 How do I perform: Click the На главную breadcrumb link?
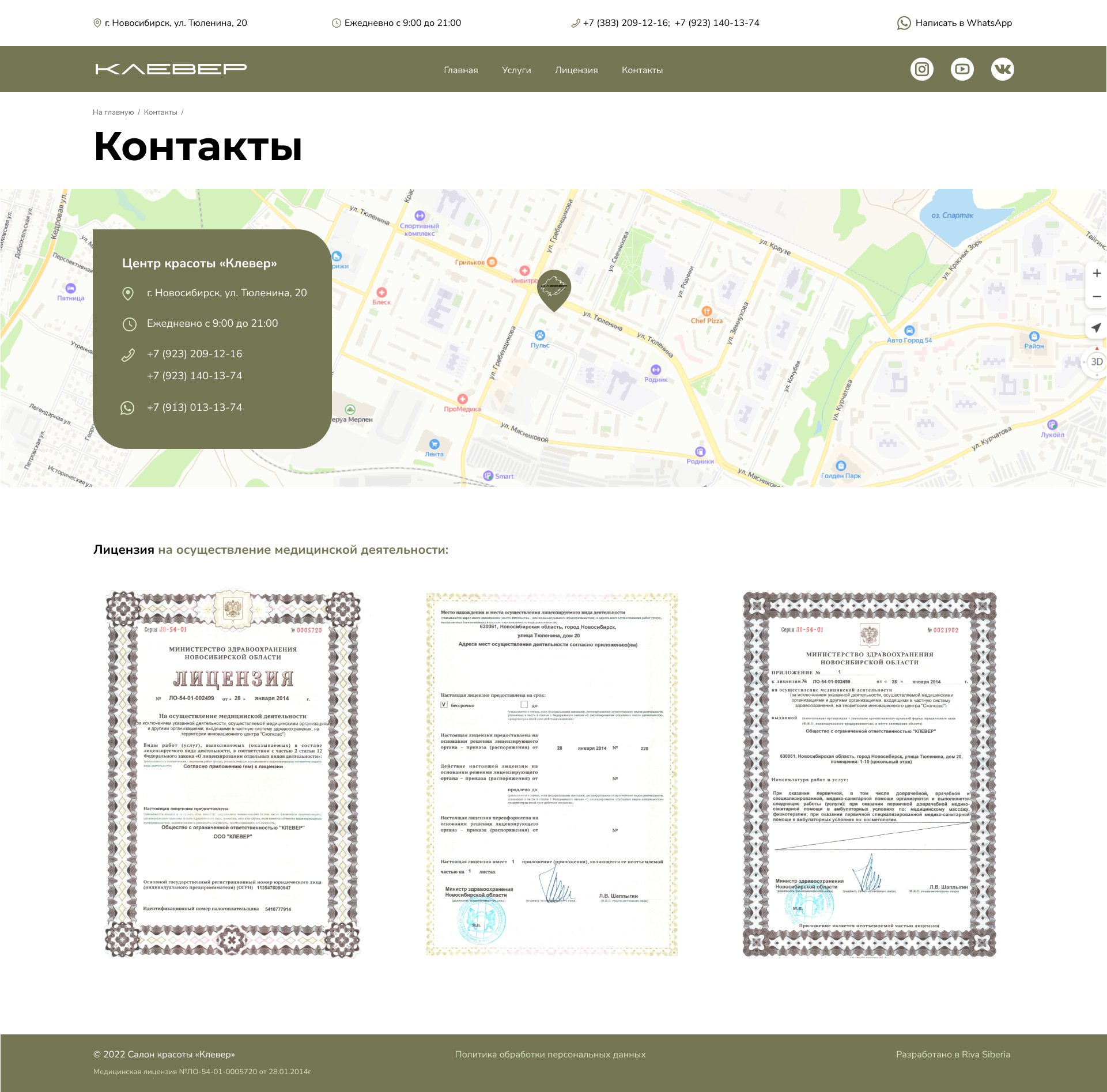(x=113, y=112)
